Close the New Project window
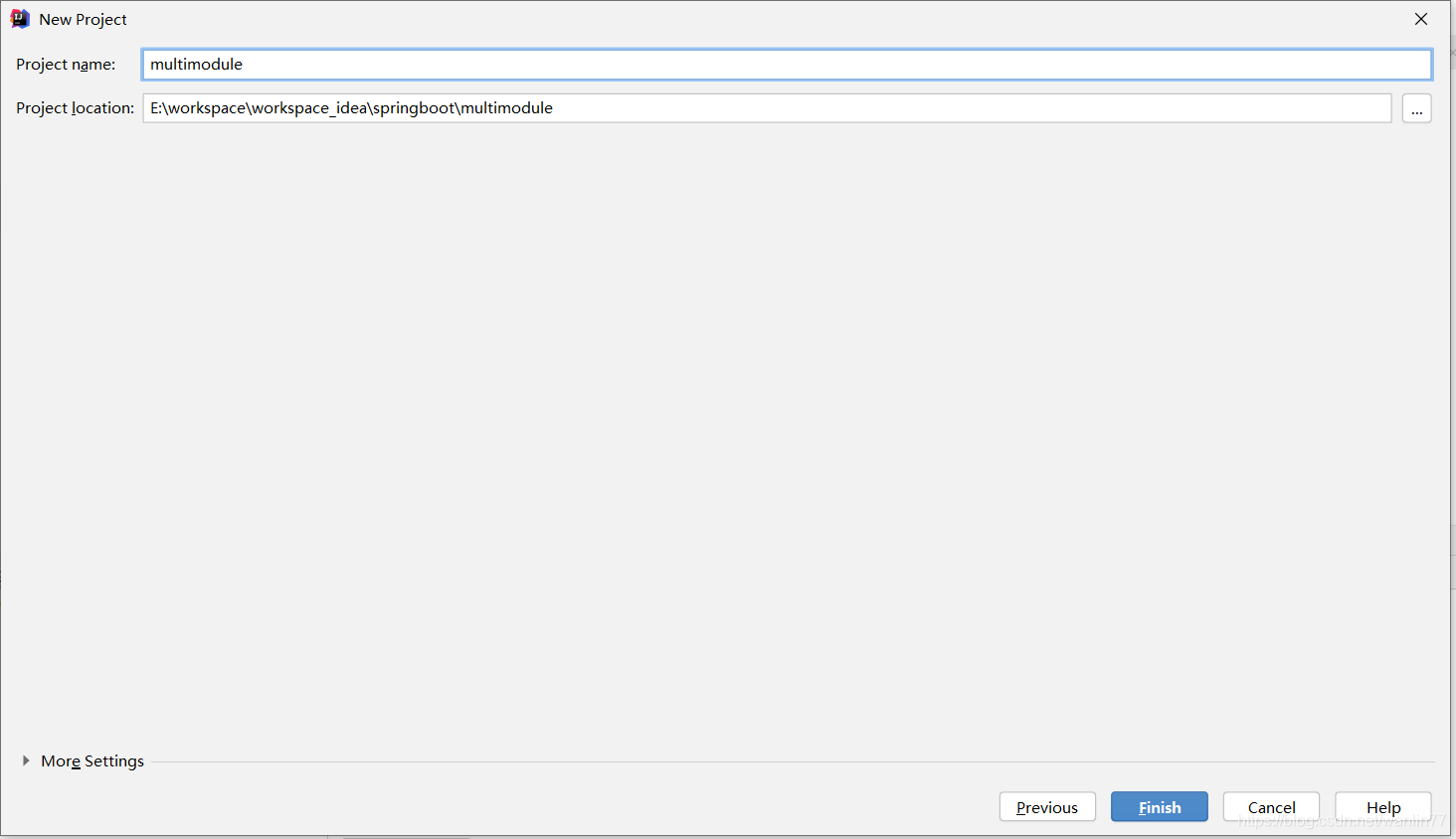 (1421, 19)
